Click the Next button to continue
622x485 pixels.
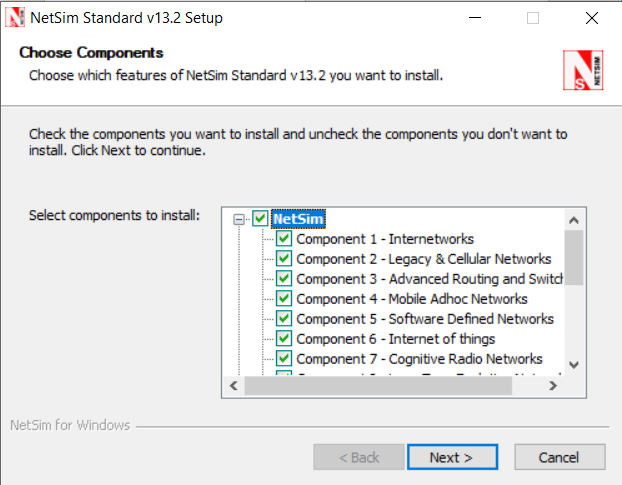coord(452,457)
